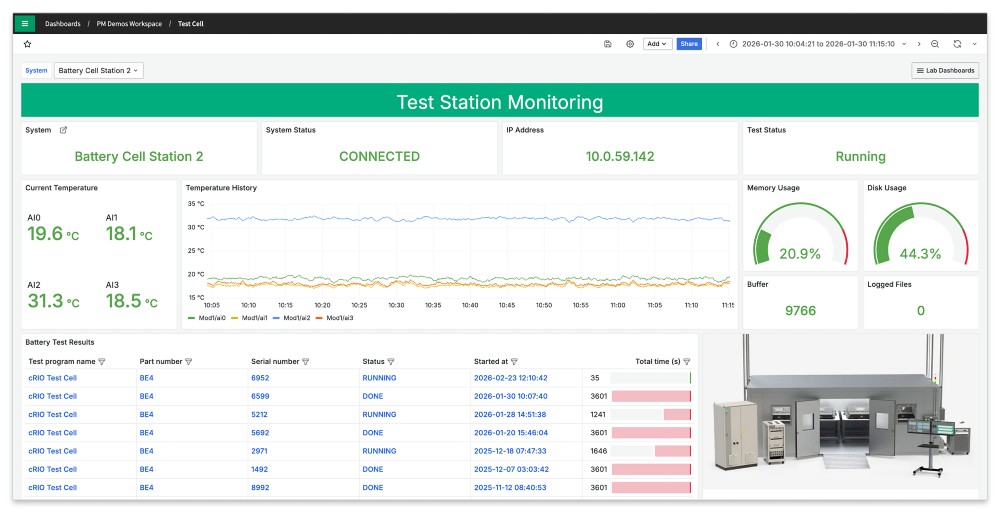
Task: Star this dashboard as favorite
Action: [x=27, y=44]
